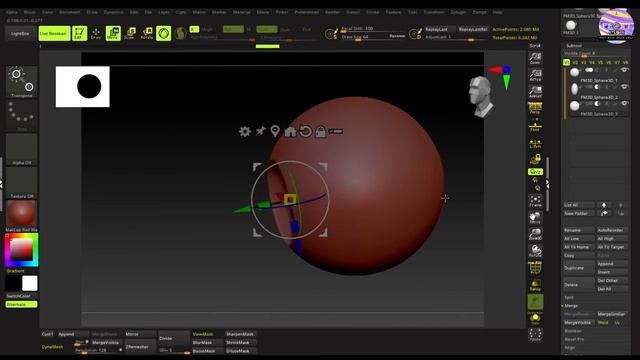Select the Rotate mode icon

(x=147, y=33)
